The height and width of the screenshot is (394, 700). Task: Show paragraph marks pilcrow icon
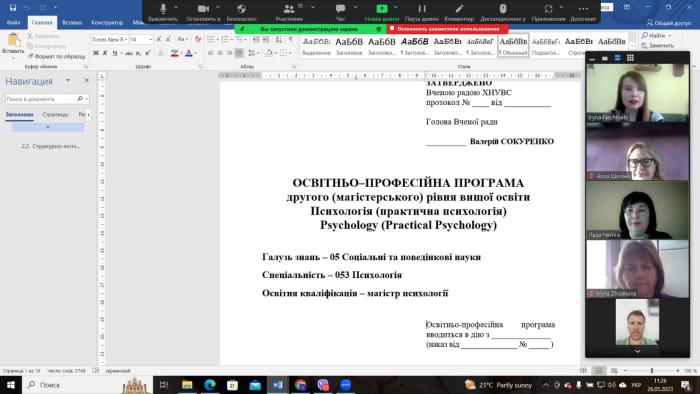[291, 40]
